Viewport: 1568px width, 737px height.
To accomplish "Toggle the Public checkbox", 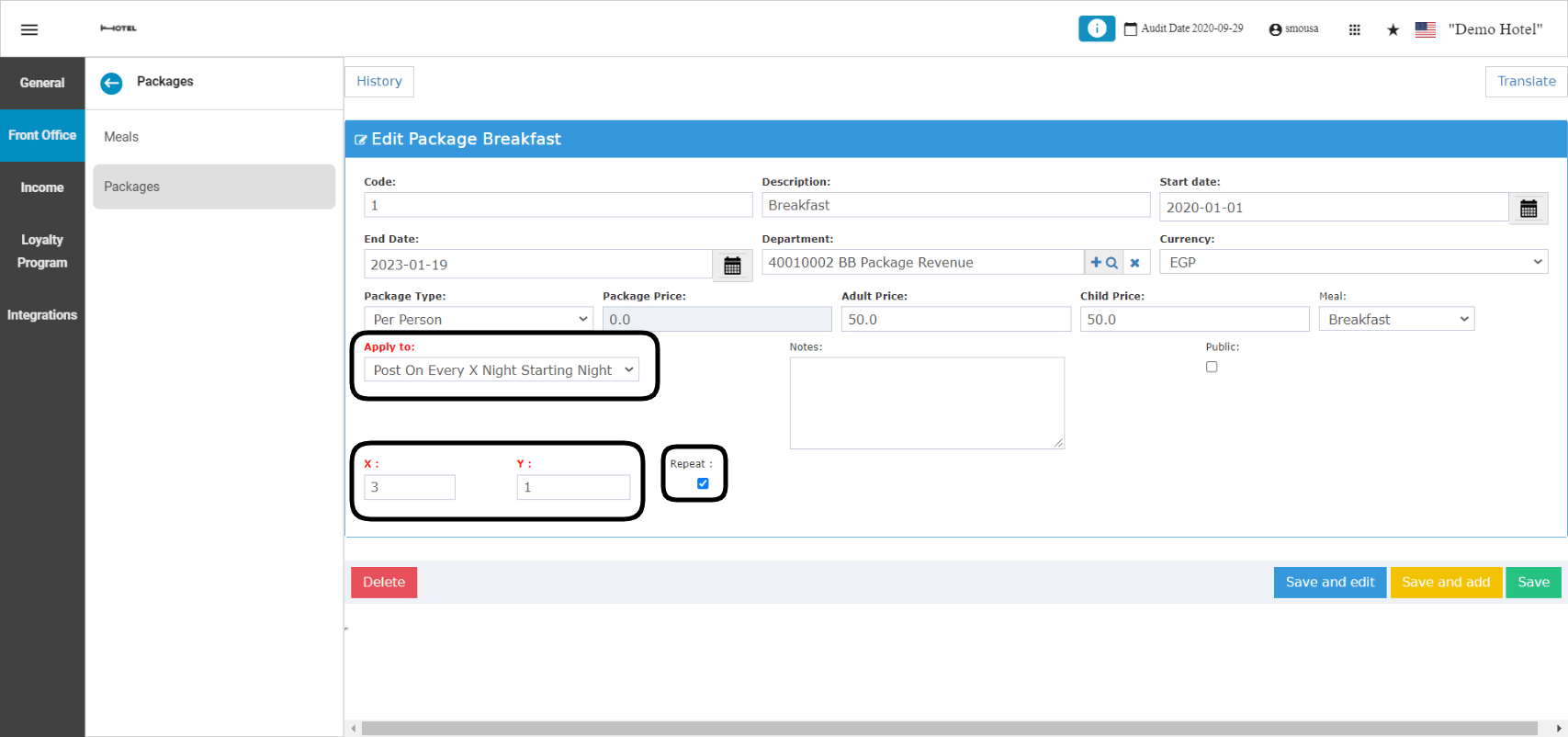I will [1212, 367].
